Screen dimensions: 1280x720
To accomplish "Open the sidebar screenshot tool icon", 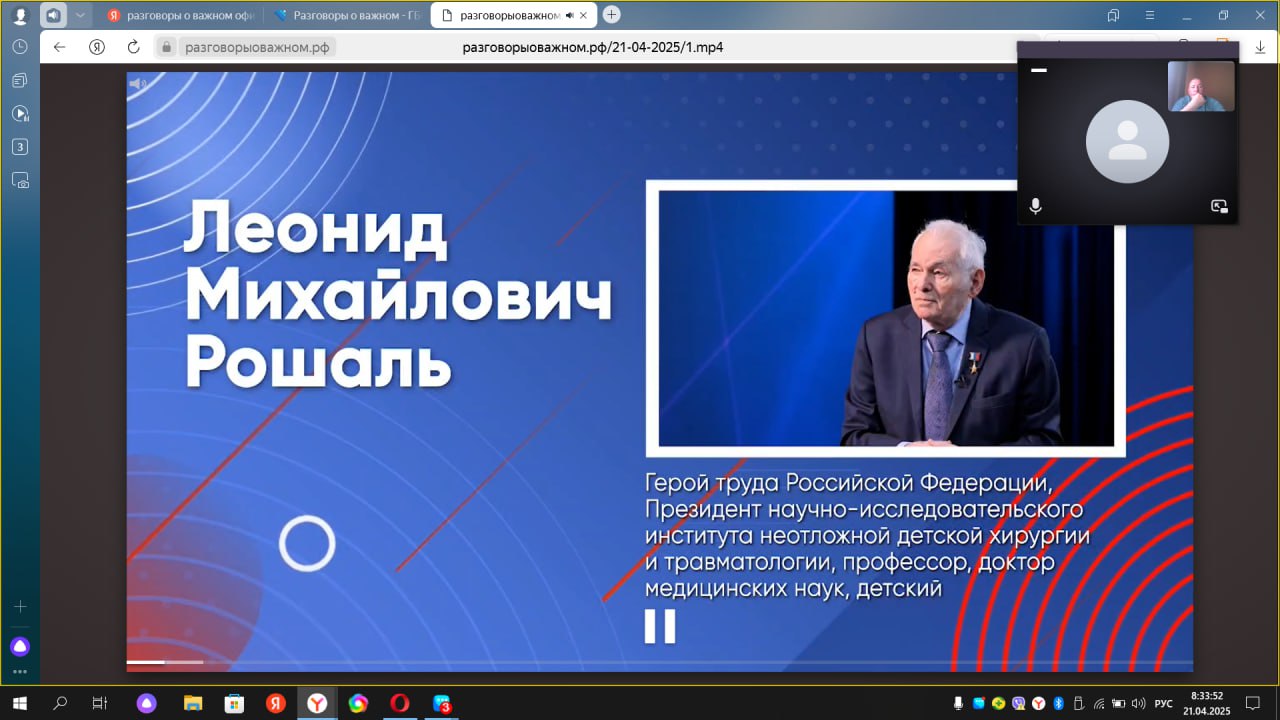I will coord(20,181).
